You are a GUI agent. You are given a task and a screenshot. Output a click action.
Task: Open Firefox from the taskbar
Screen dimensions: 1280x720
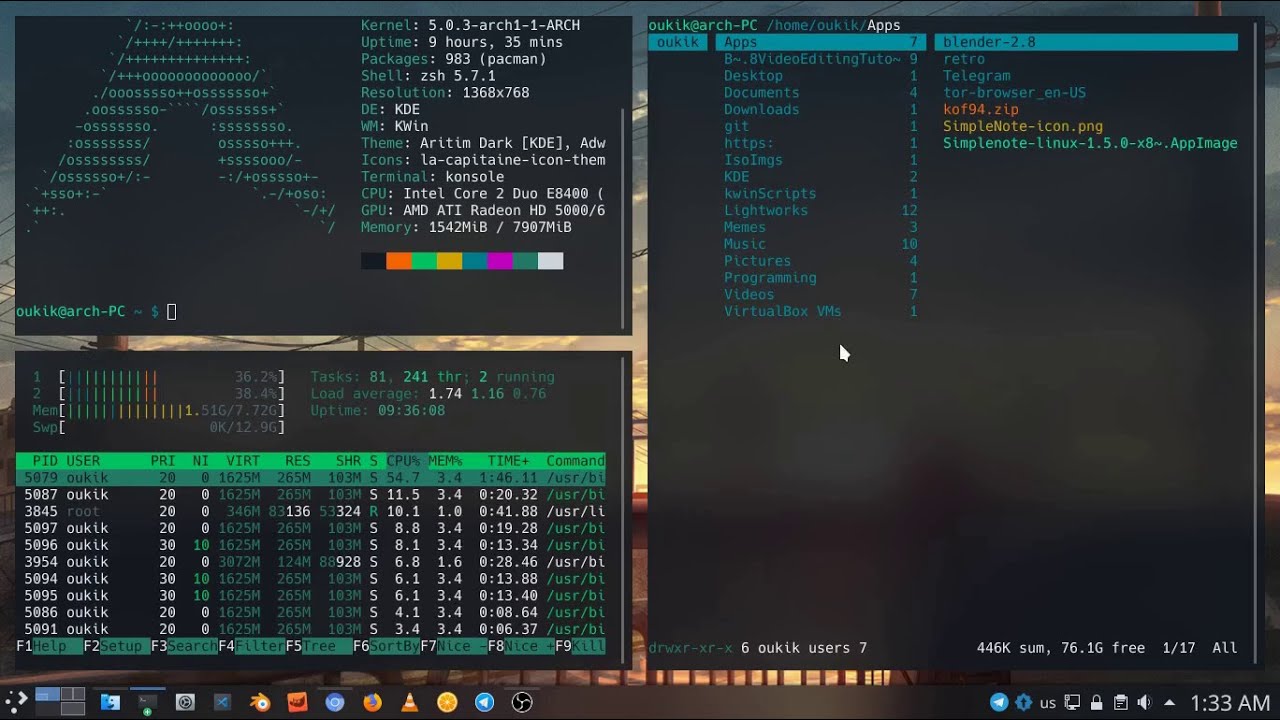(x=372, y=702)
